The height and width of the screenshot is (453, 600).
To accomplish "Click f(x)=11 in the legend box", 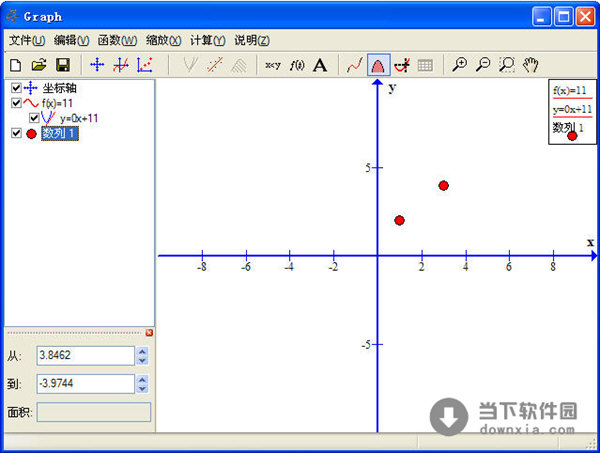I will coord(570,91).
